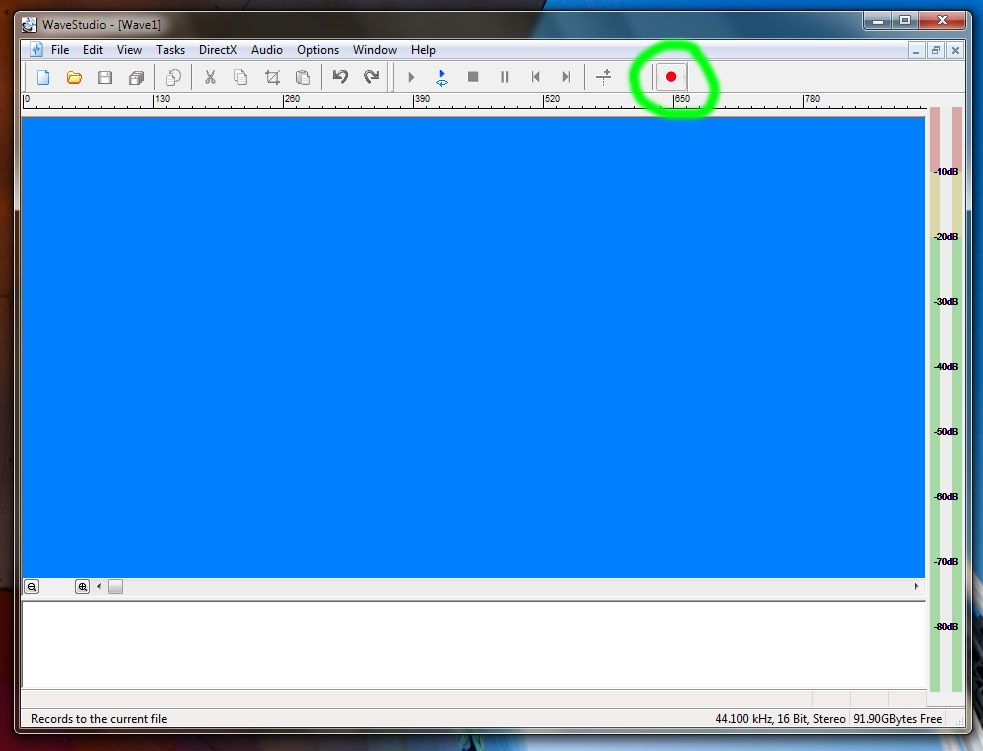
Task: Copy the selection via toolbar
Action: [241, 77]
